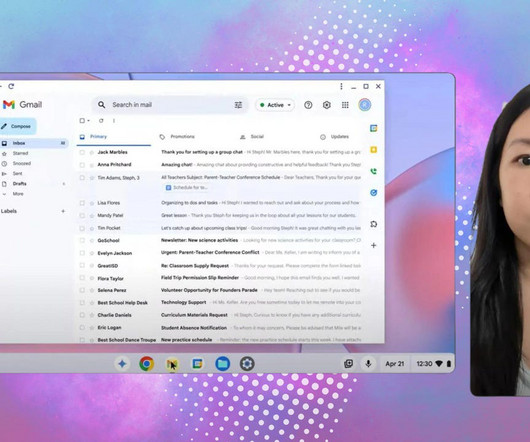The height and width of the screenshot is (442, 530).
Task: Open Gmail settings gear
Action: 327,105
